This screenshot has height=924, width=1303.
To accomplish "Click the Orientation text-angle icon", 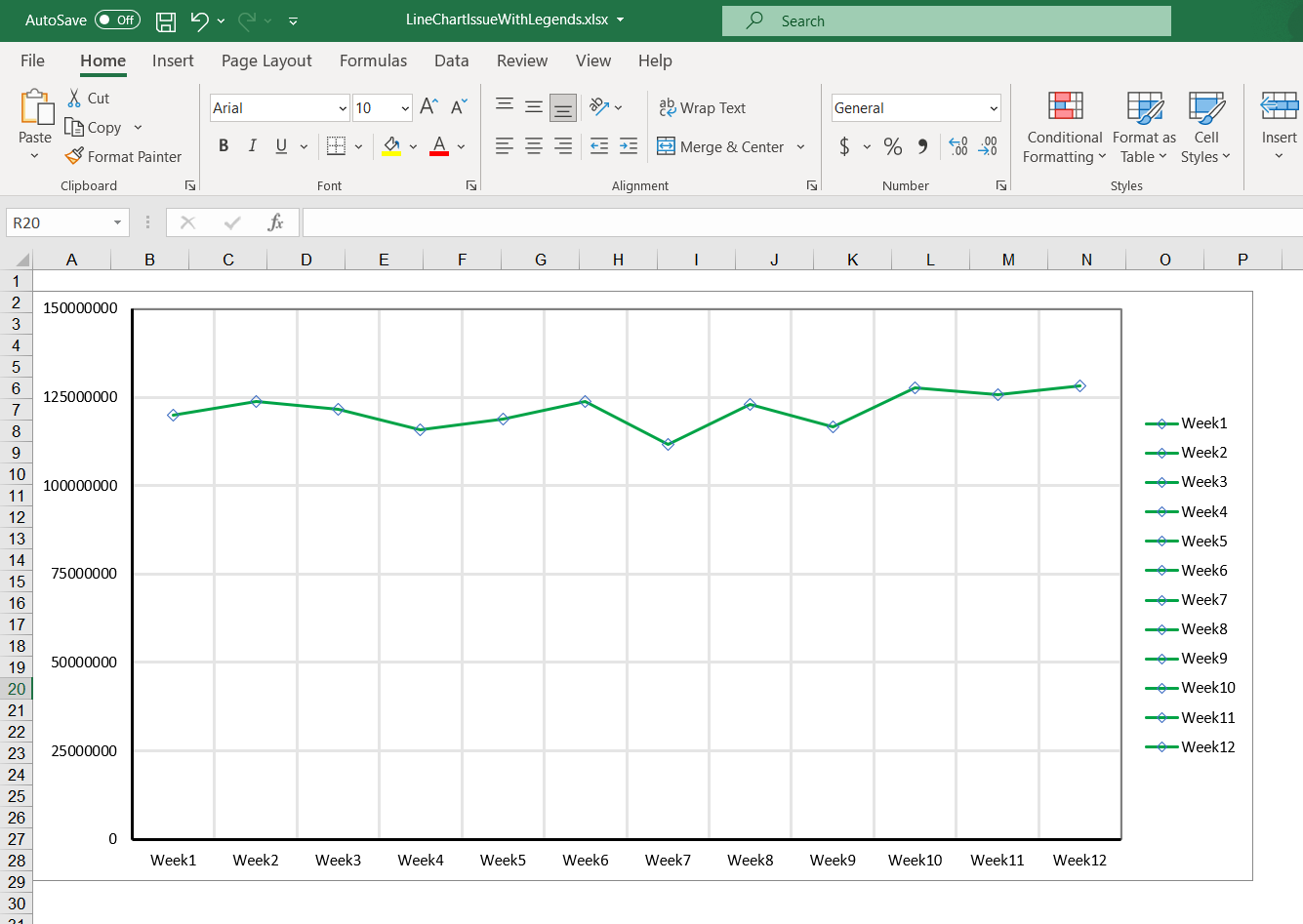I will (599, 107).
